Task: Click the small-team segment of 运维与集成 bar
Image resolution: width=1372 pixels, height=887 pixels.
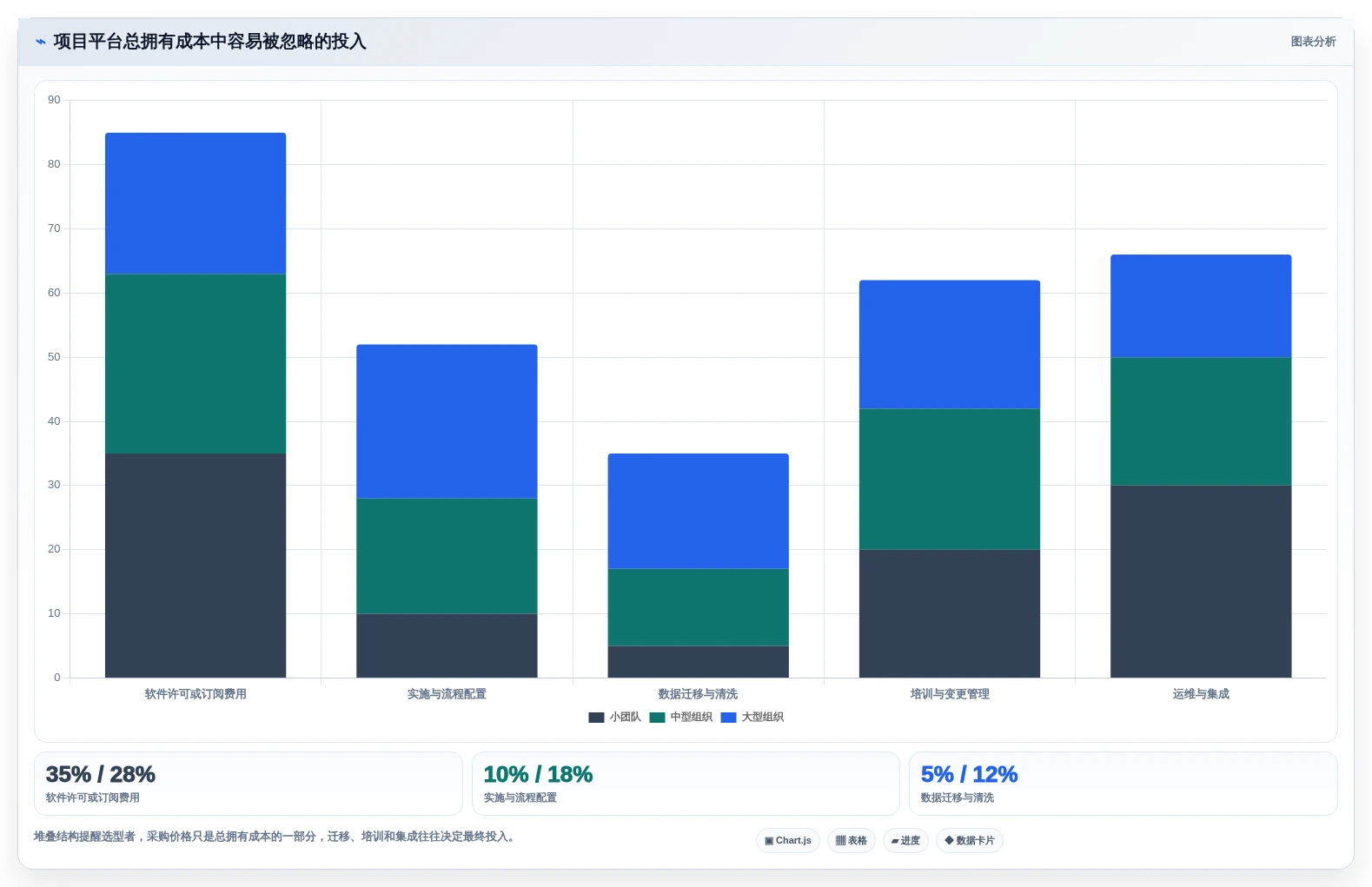Action: (x=1201, y=581)
